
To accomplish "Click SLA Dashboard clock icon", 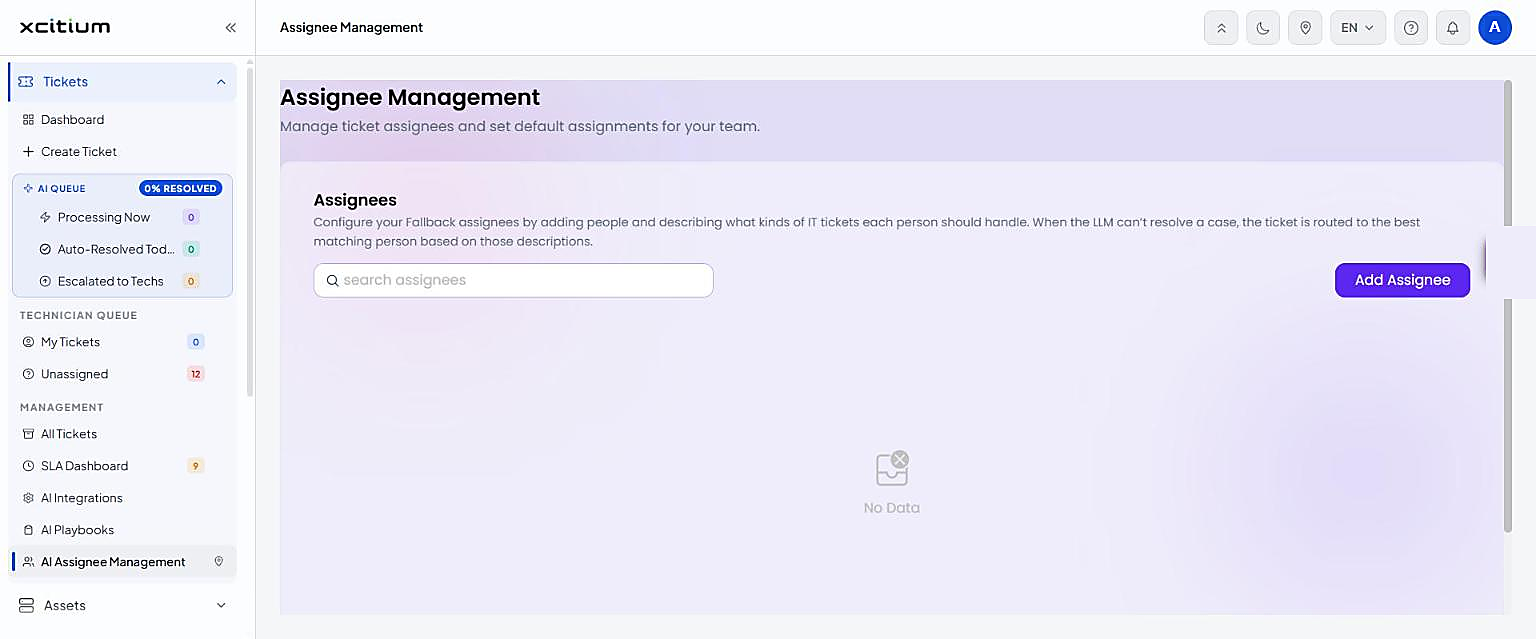I will 28,466.
